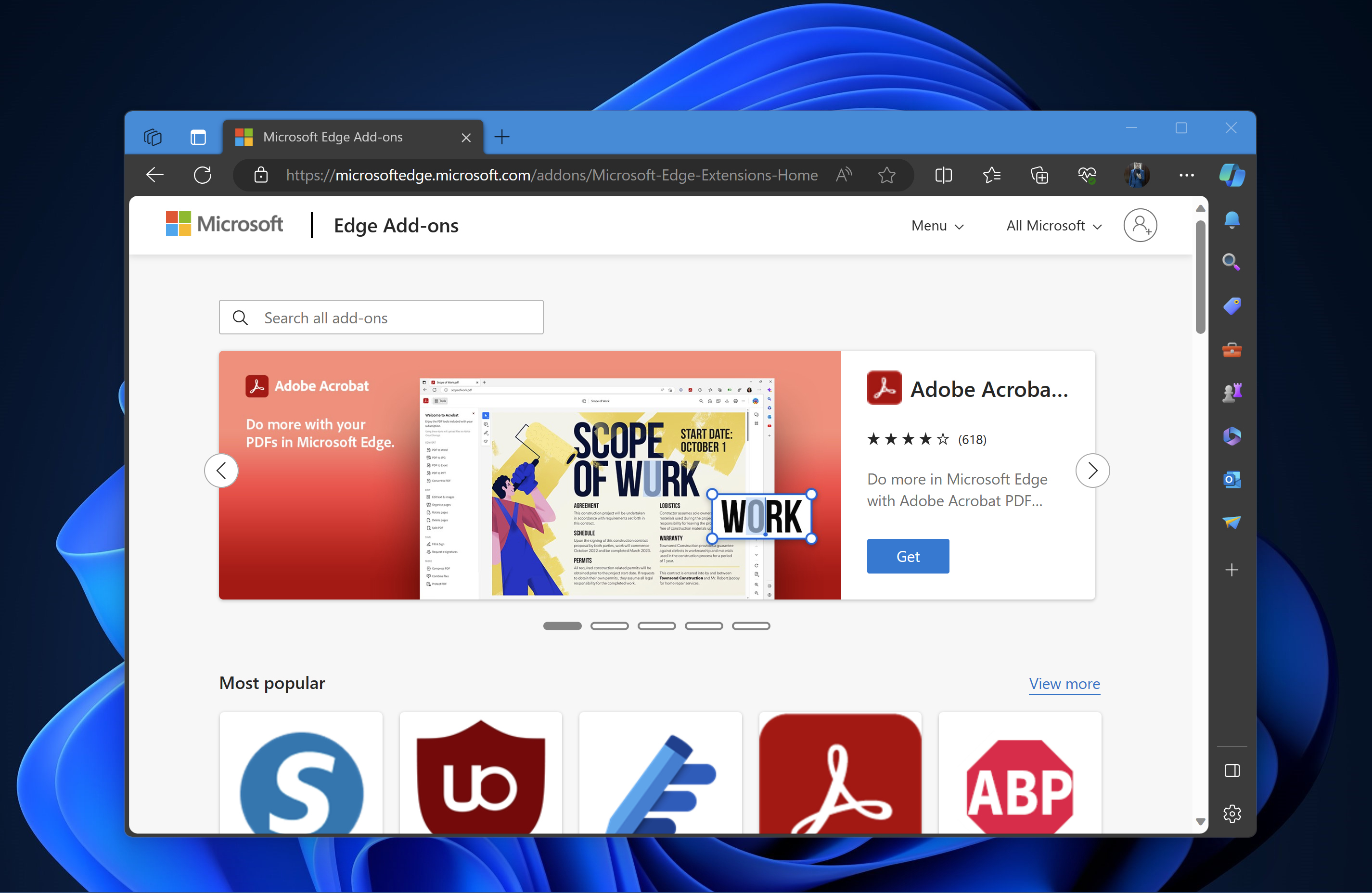Toggle sidebar visibility icon
The image size is (1372, 893).
(x=1231, y=770)
